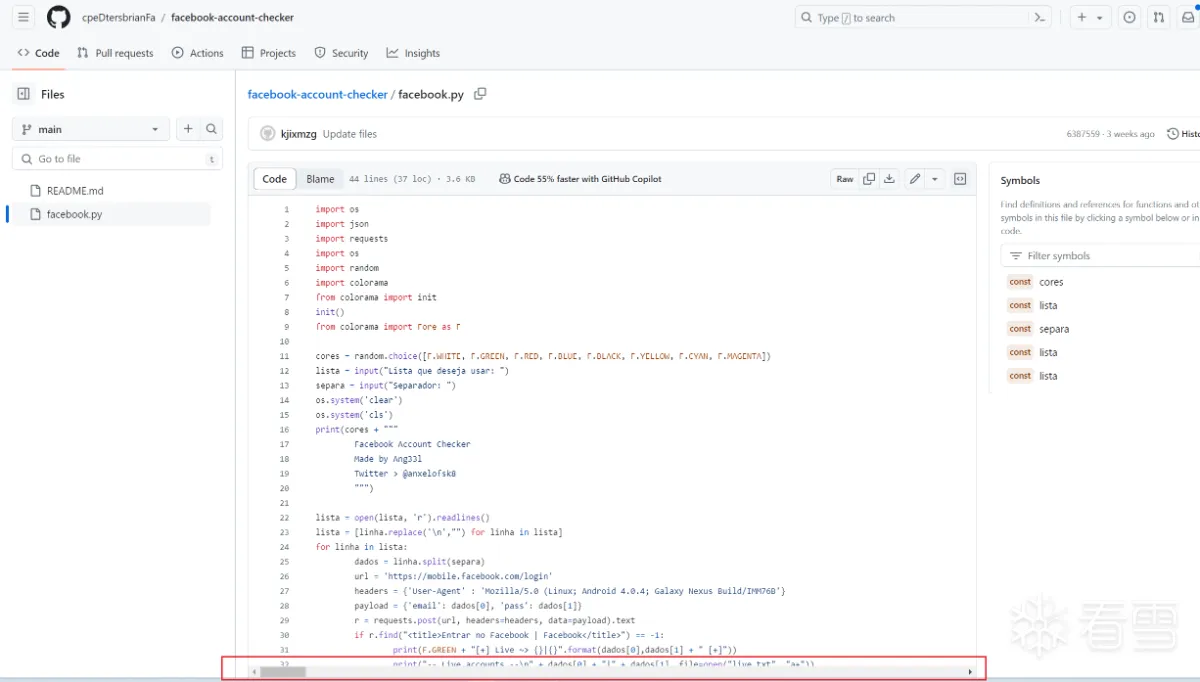The height and width of the screenshot is (682, 1200).
Task: Open the file History icon
Action: (x=1173, y=134)
